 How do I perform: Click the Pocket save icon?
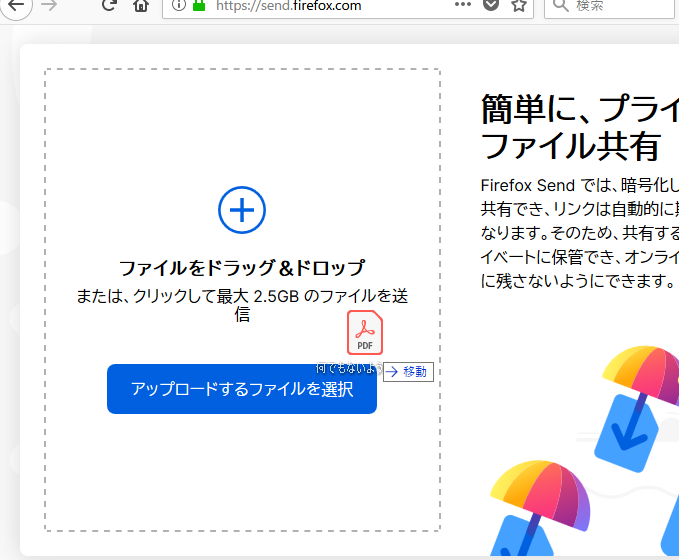click(x=491, y=5)
